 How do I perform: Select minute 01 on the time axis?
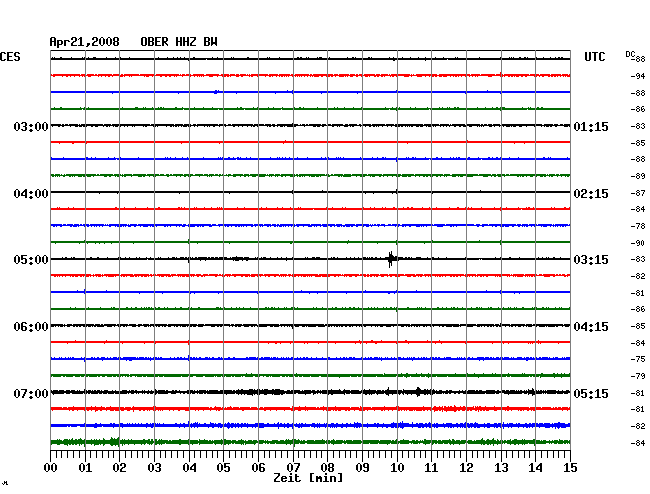tap(85, 467)
